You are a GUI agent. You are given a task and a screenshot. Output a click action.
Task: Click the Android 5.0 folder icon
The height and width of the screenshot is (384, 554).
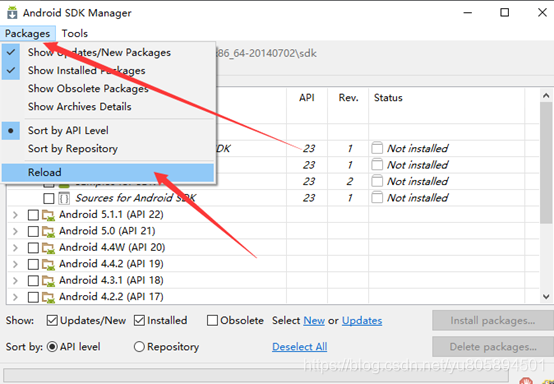[49, 231]
